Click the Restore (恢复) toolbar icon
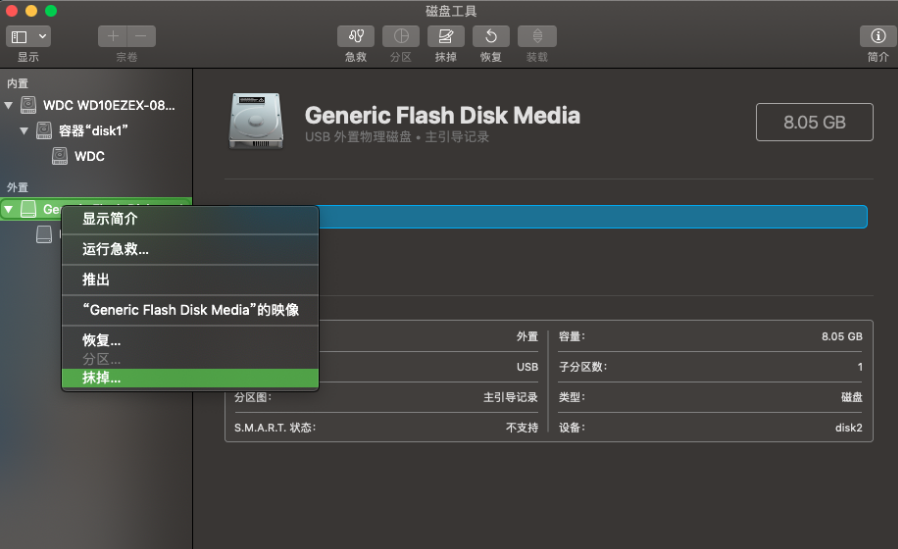The image size is (898, 549). [491, 36]
